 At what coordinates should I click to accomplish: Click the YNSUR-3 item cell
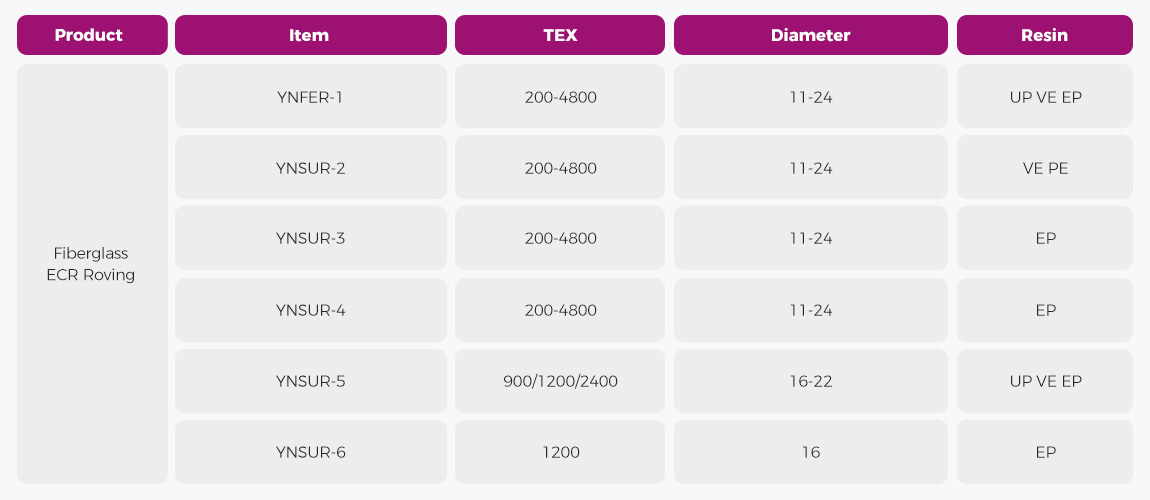(x=310, y=238)
